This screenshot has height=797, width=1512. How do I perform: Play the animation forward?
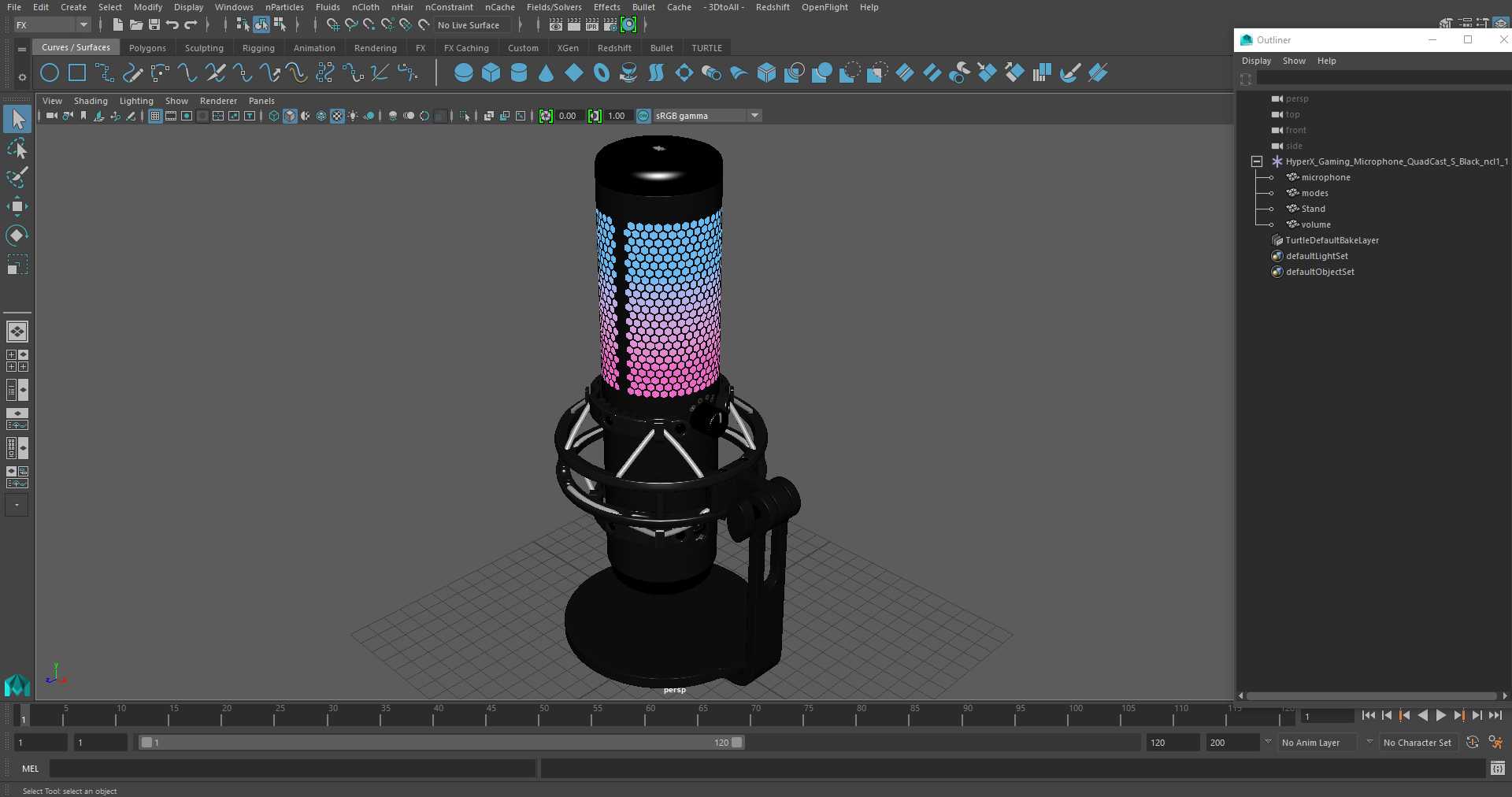coord(1440,716)
